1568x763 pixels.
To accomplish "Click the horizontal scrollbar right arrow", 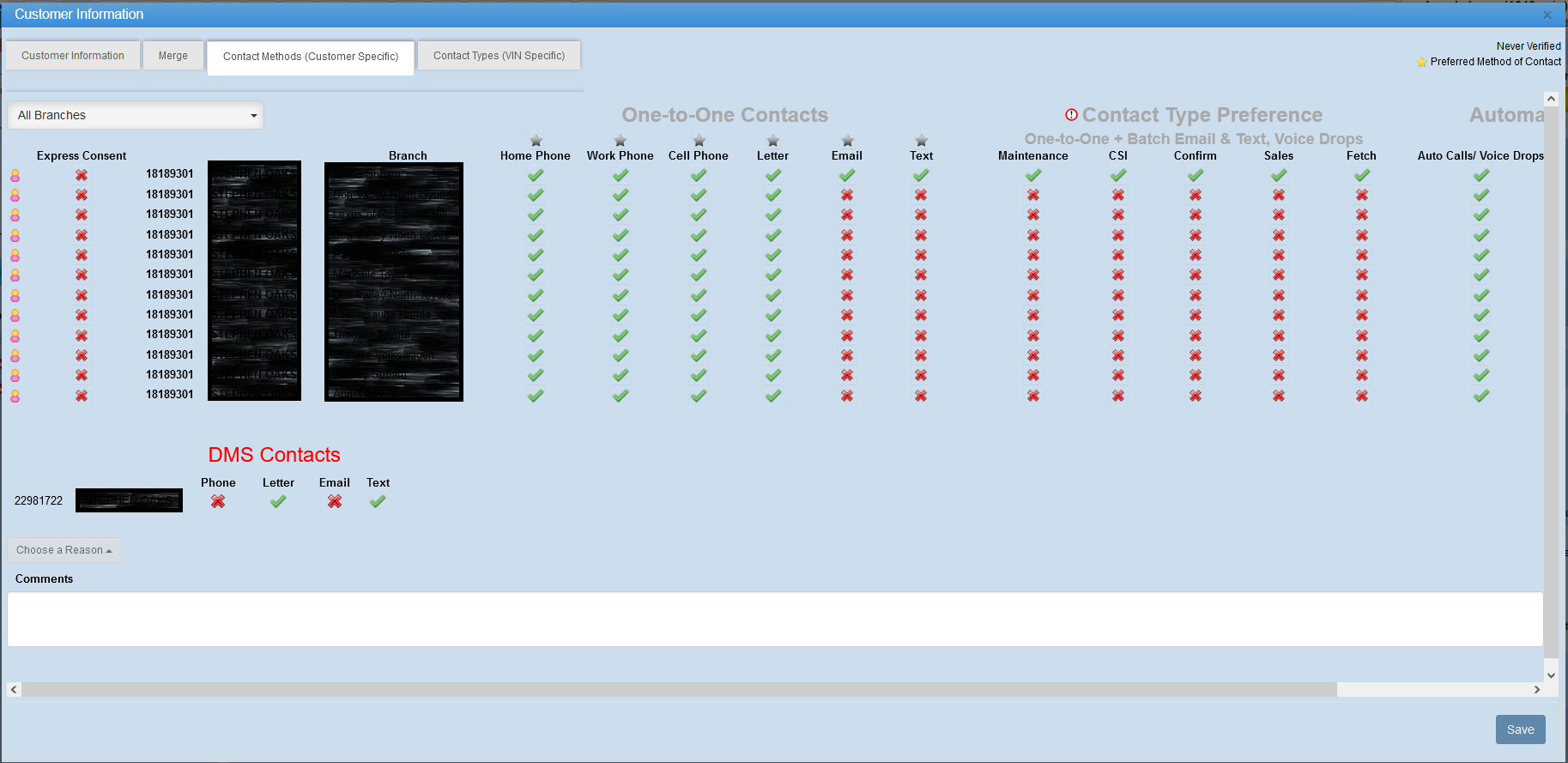I will tap(1536, 689).
